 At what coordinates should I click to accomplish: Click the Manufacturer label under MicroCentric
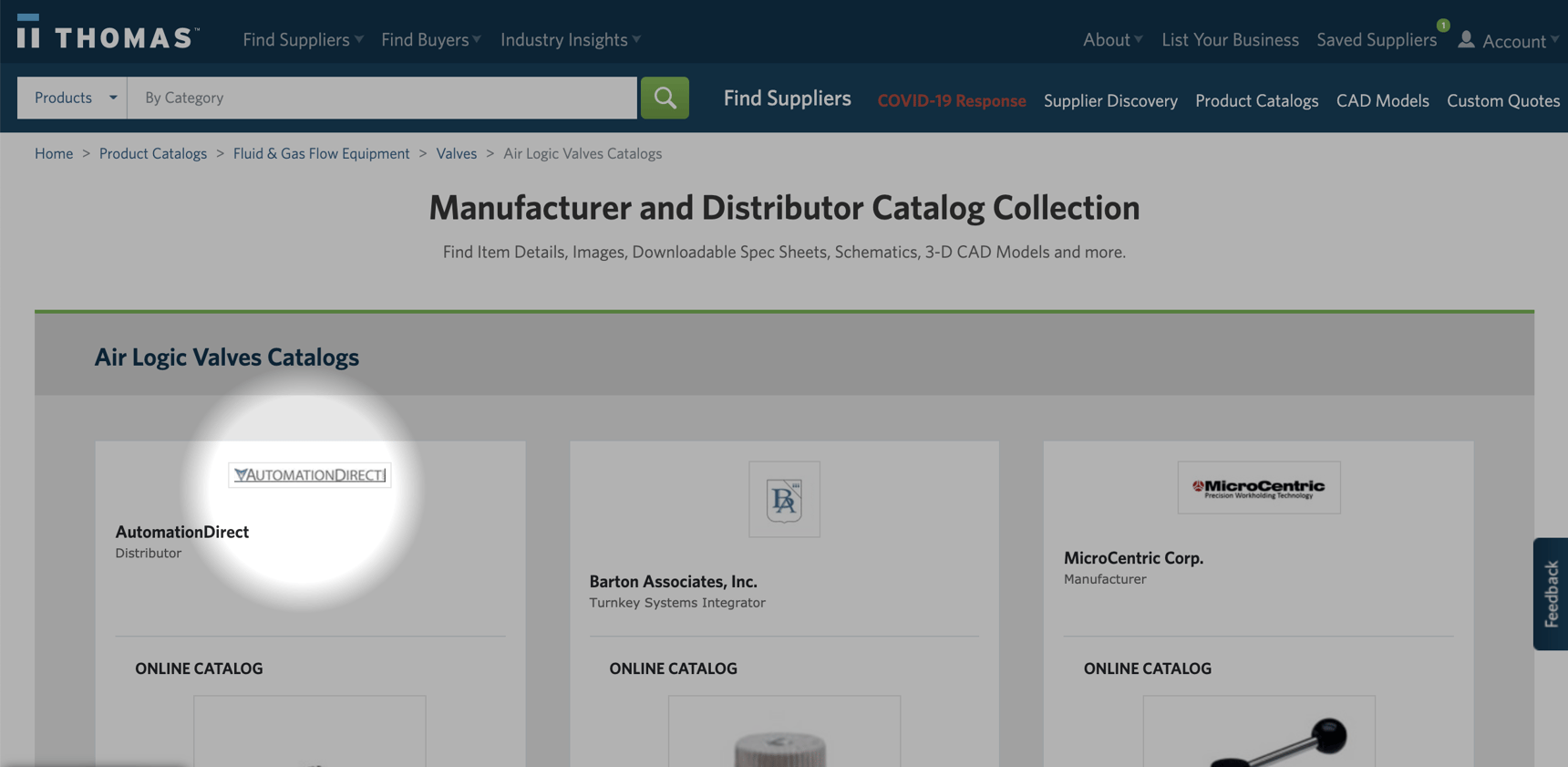(1105, 579)
